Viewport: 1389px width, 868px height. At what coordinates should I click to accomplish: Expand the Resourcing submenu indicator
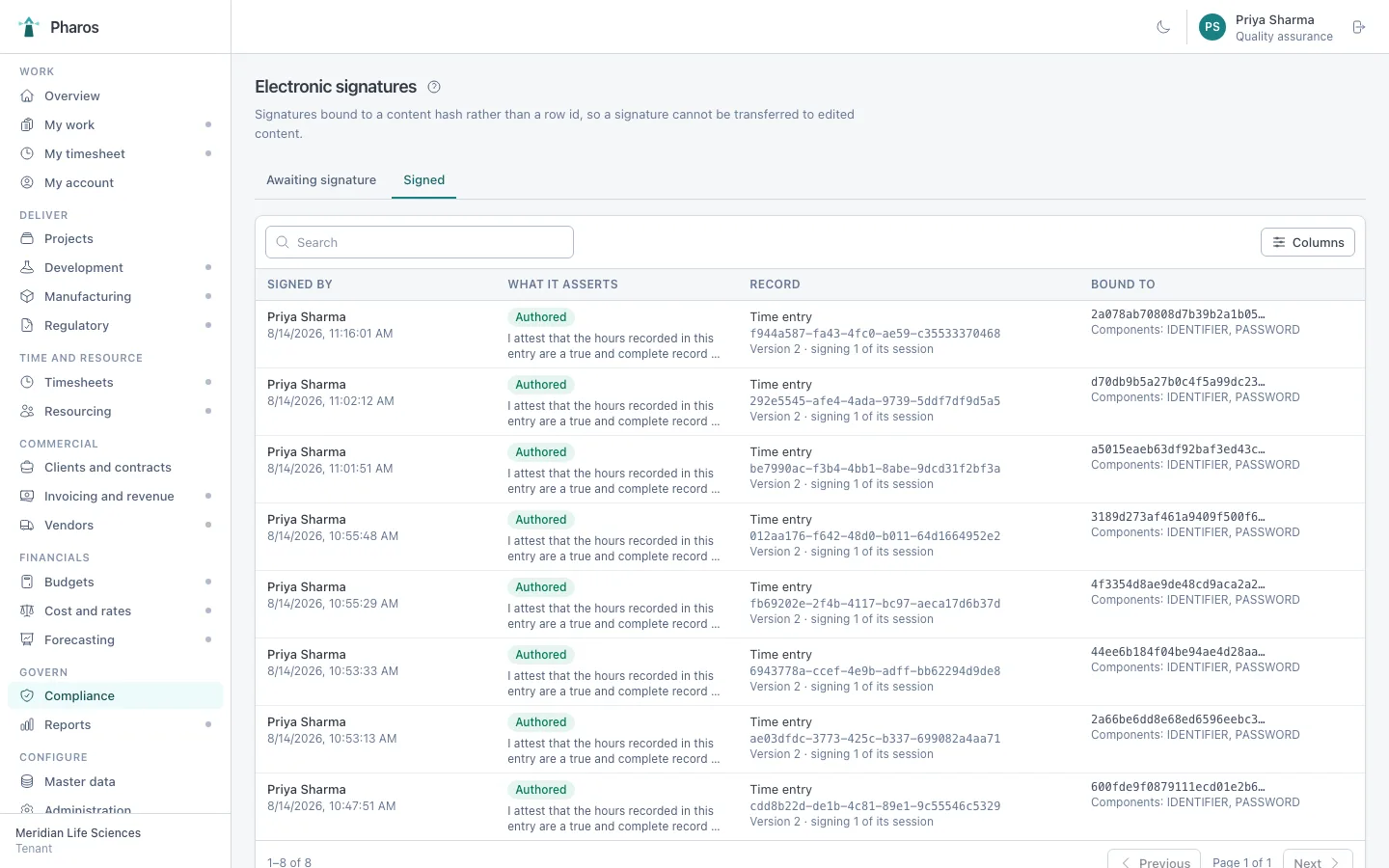(x=208, y=411)
